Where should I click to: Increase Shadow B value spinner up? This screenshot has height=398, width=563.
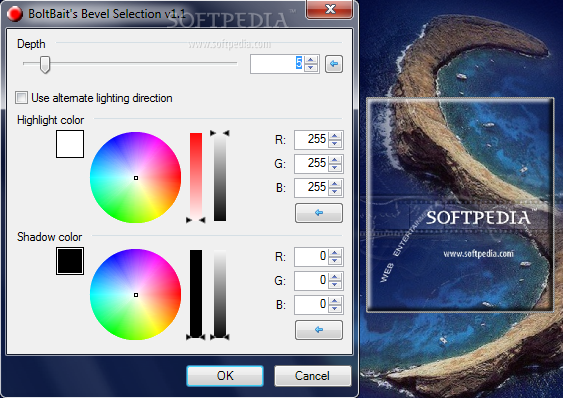pyautogui.click(x=335, y=301)
